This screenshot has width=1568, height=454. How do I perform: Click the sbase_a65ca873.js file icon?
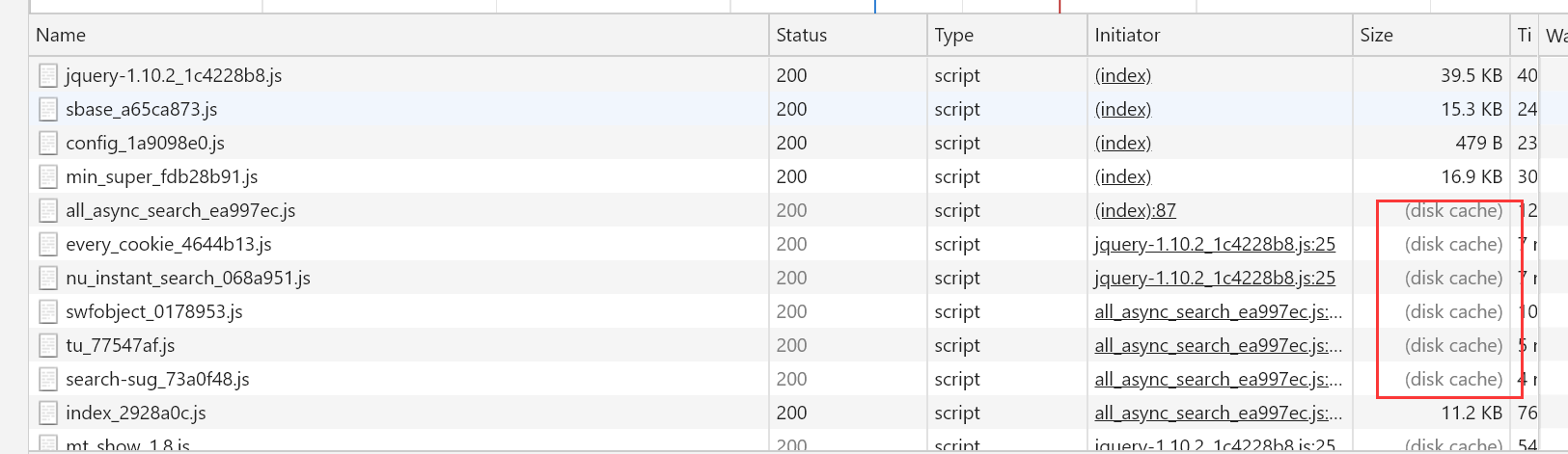[48, 109]
